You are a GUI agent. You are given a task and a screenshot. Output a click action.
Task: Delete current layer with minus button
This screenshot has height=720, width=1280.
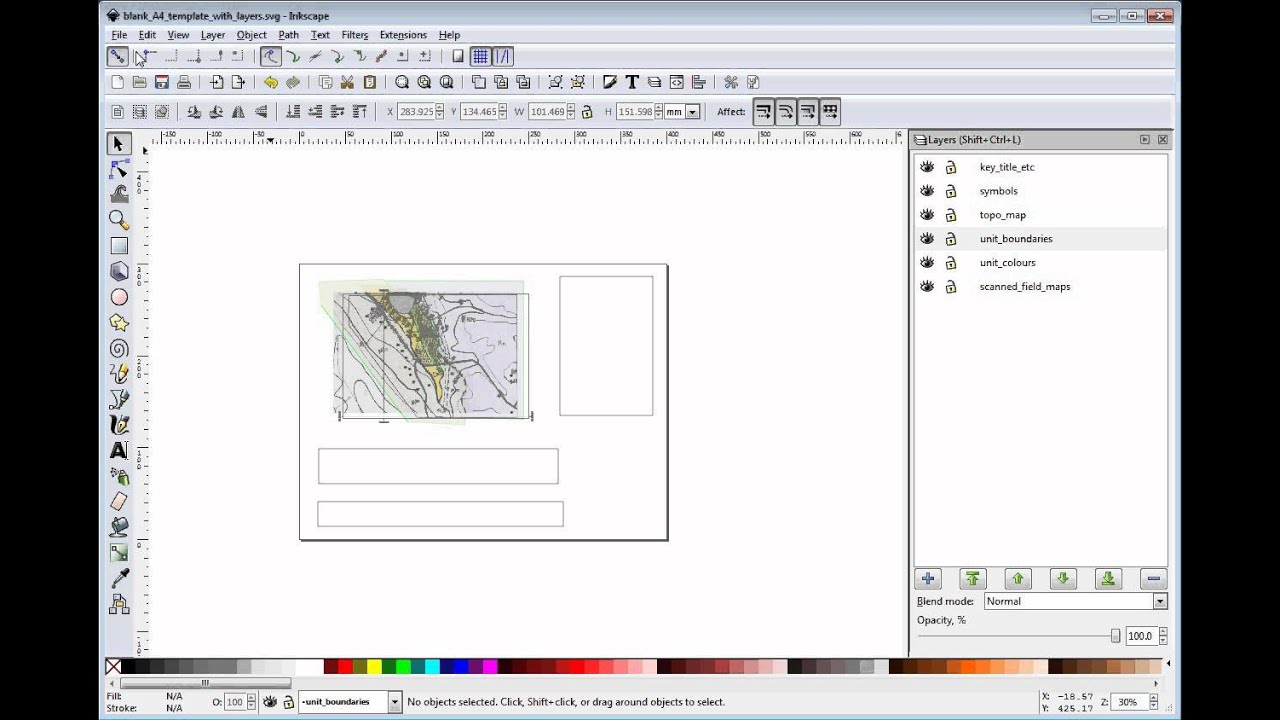[x=1153, y=579]
